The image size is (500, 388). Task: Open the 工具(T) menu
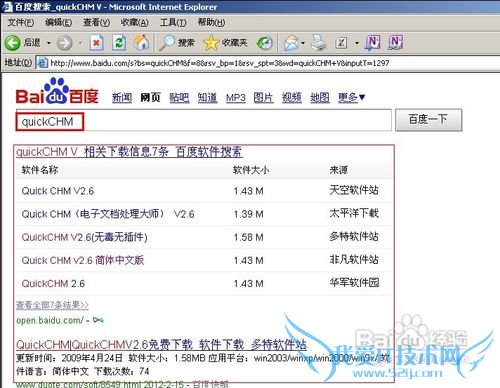pyautogui.click(x=173, y=22)
